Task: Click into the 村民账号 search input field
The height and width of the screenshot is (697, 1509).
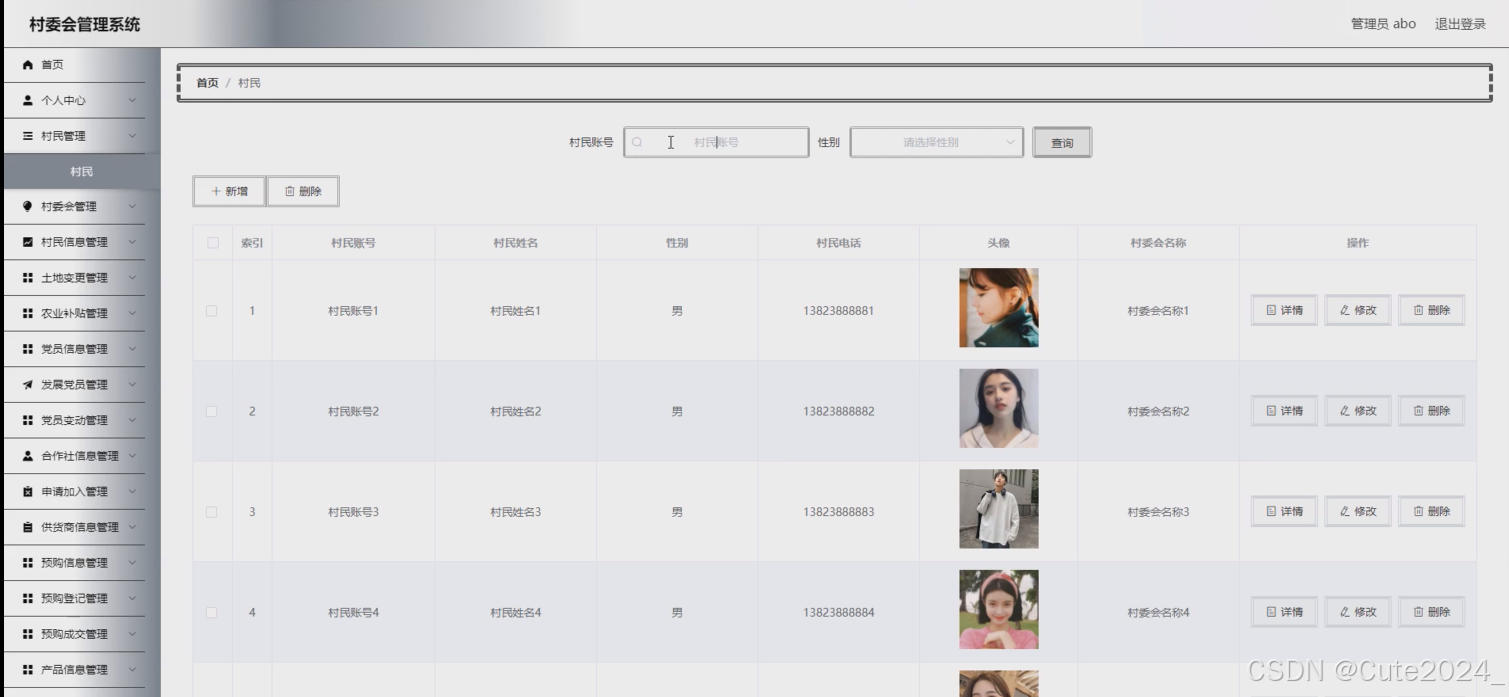Action: point(716,142)
